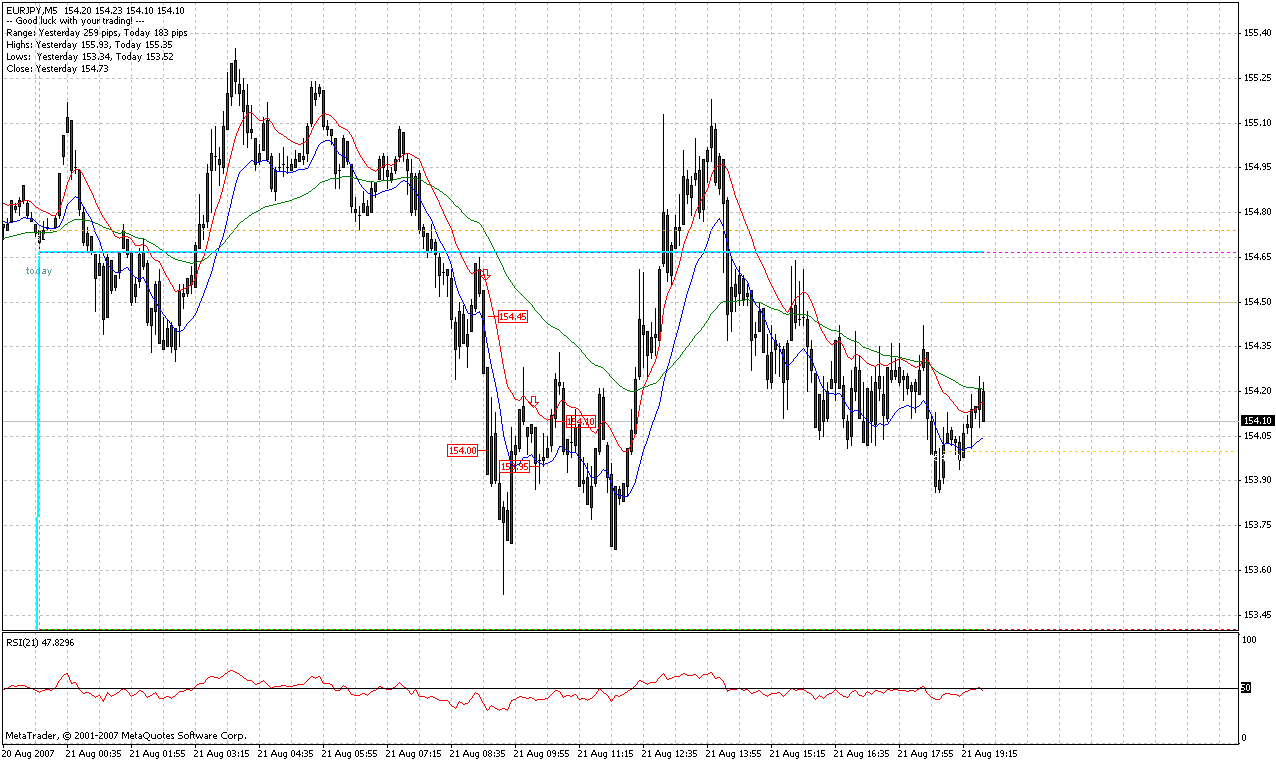The height and width of the screenshot is (761, 1276).
Task: Click the '21 Aug 07:15' time label
Action: pos(415,752)
